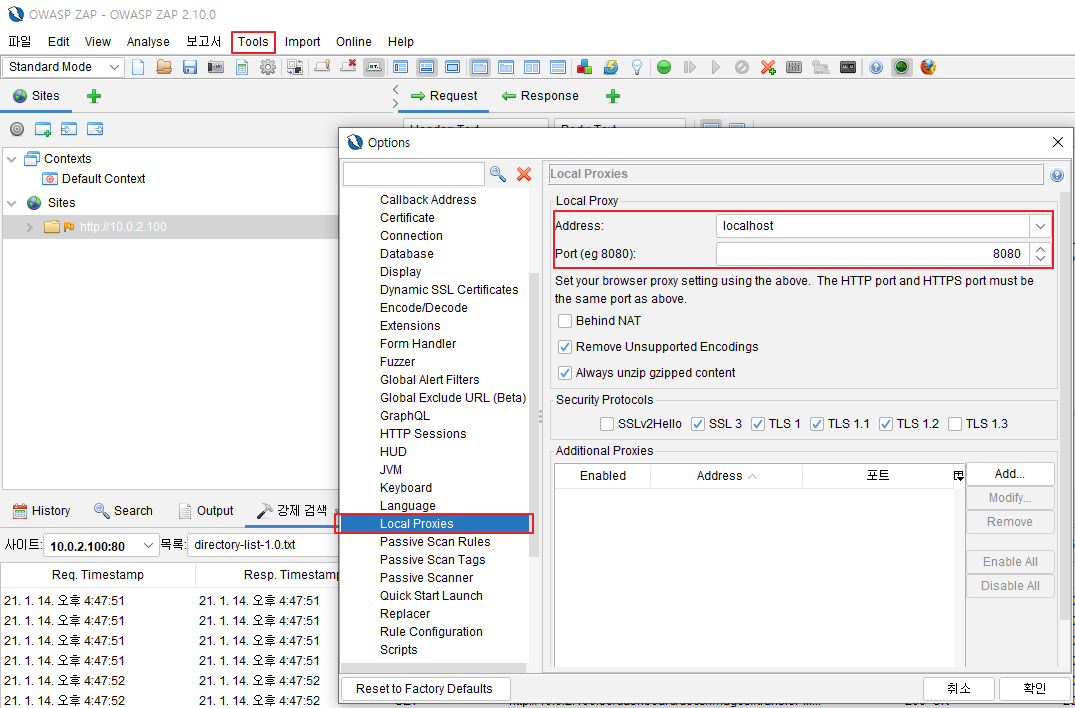Open the 보고서 menu
This screenshot has width=1075, height=708.
[204, 42]
